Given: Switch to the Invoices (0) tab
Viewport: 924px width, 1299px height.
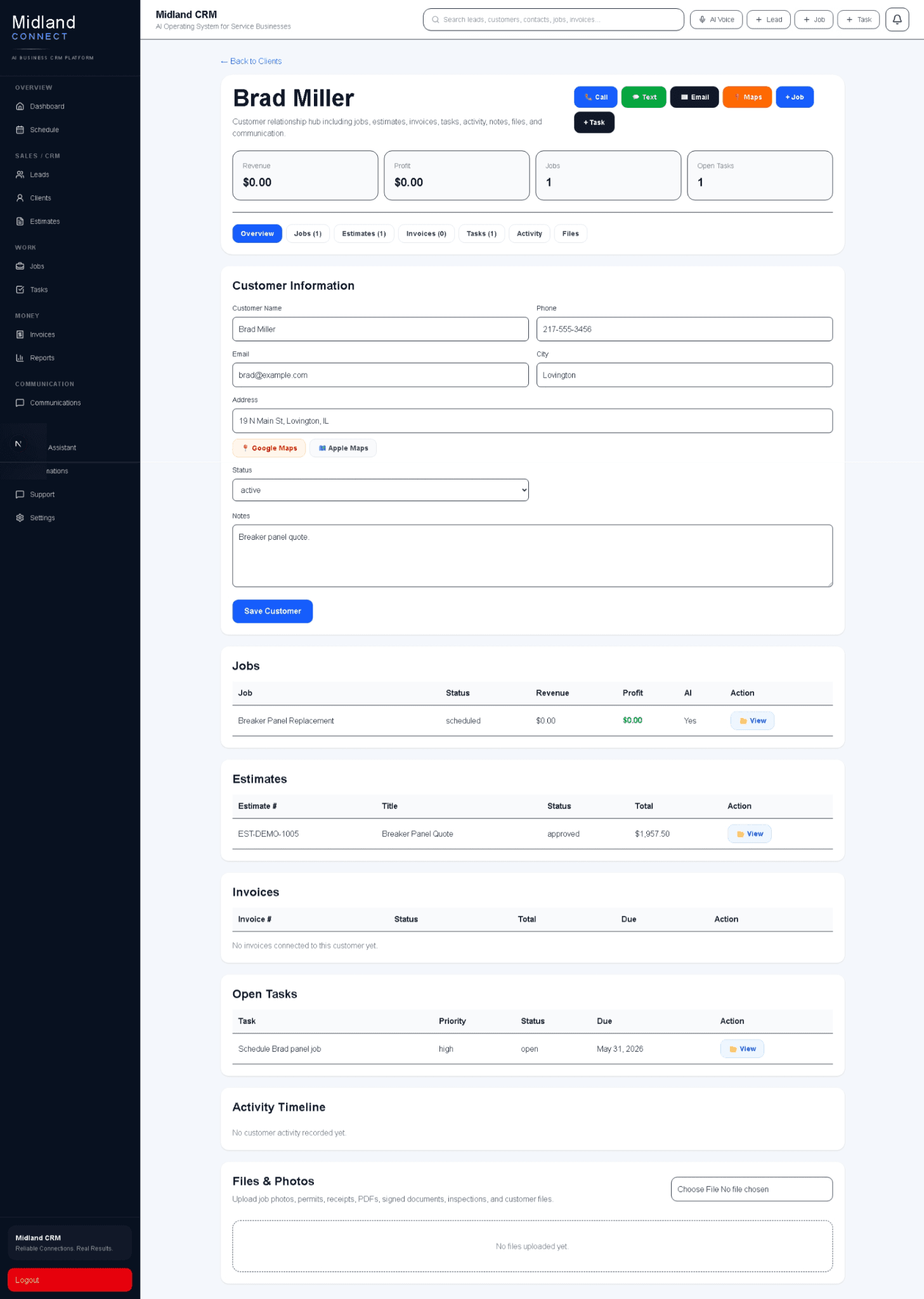Looking at the screenshot, I should point(426,233).
